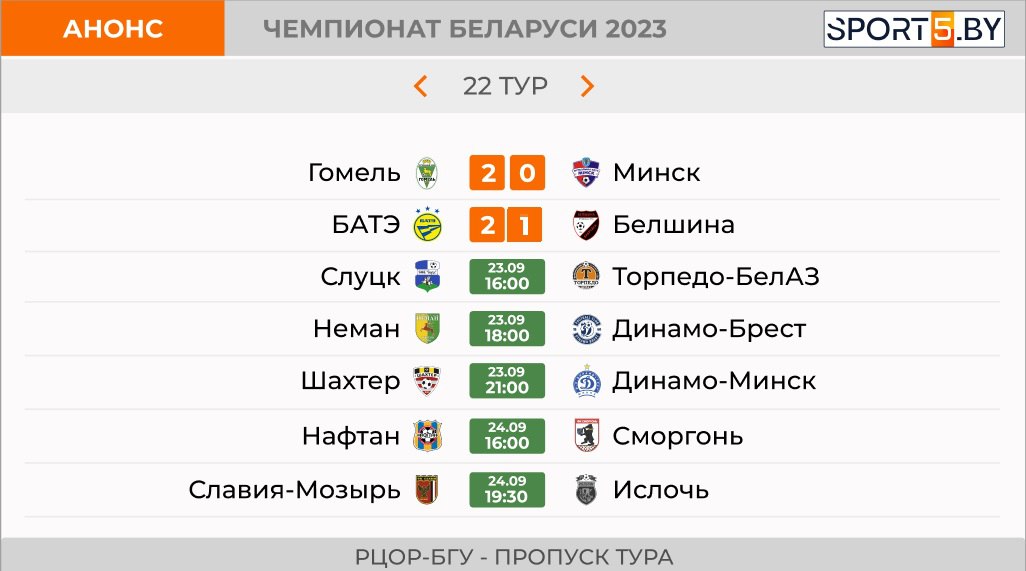This screenshot has height=571, width=1026.
Task: Click the Shakhter club crest icon
Action: (427, 381)
